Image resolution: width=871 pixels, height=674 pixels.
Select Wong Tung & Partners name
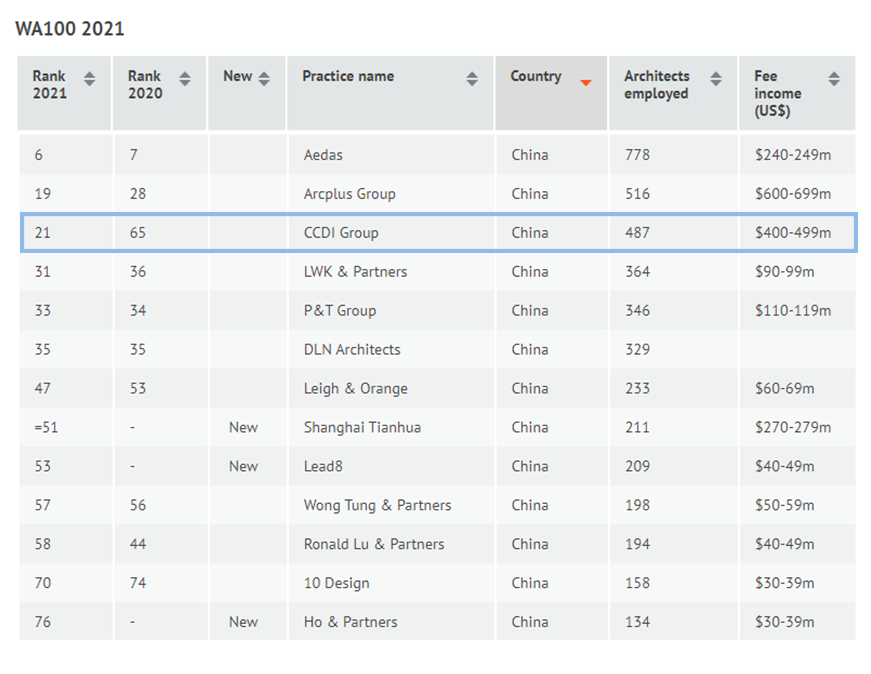click(378, 505)
